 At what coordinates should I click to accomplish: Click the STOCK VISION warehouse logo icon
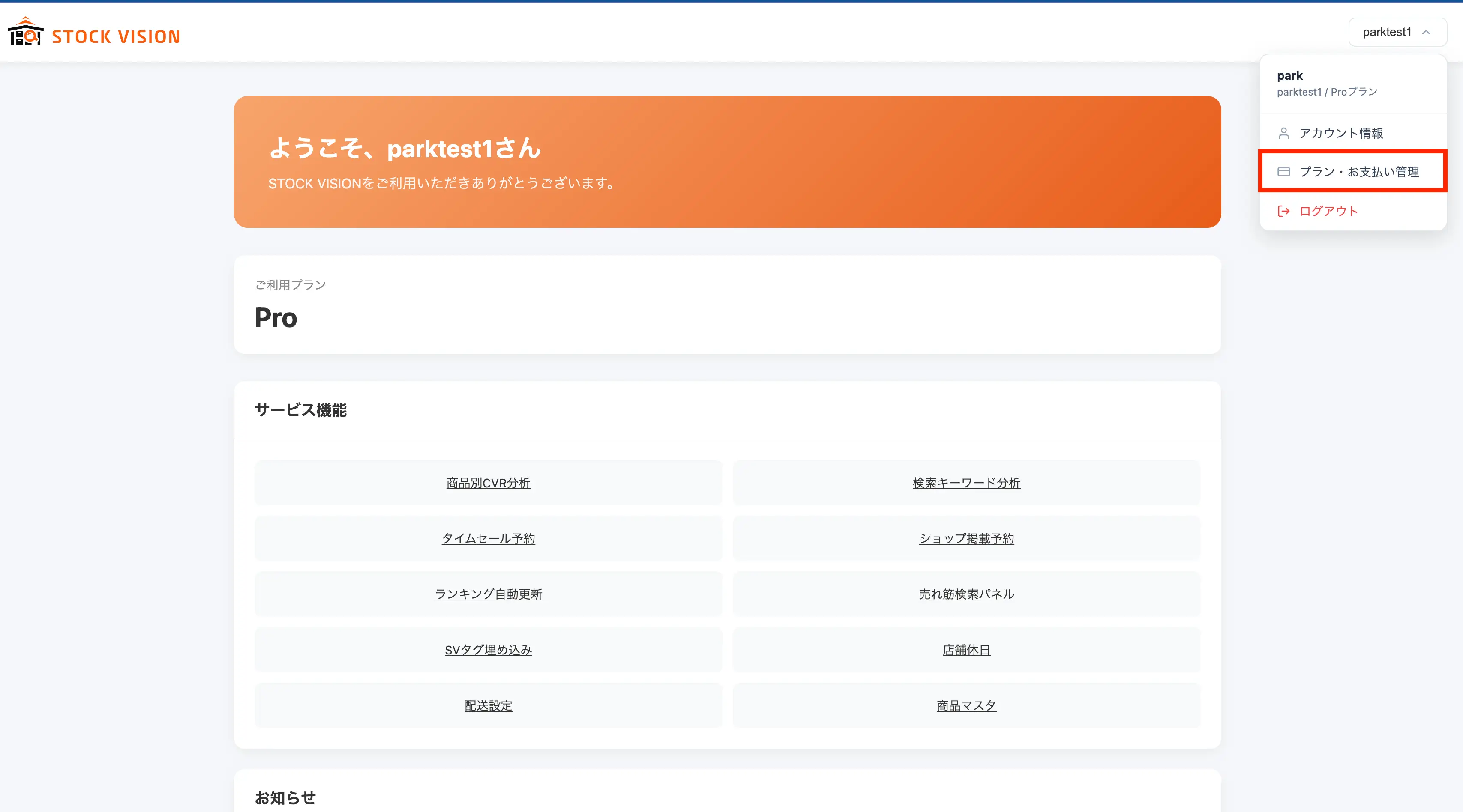point(26,31)
